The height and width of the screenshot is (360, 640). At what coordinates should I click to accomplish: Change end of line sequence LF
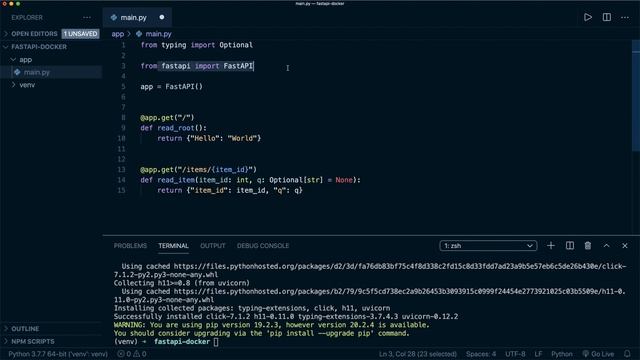coord(538,354)
